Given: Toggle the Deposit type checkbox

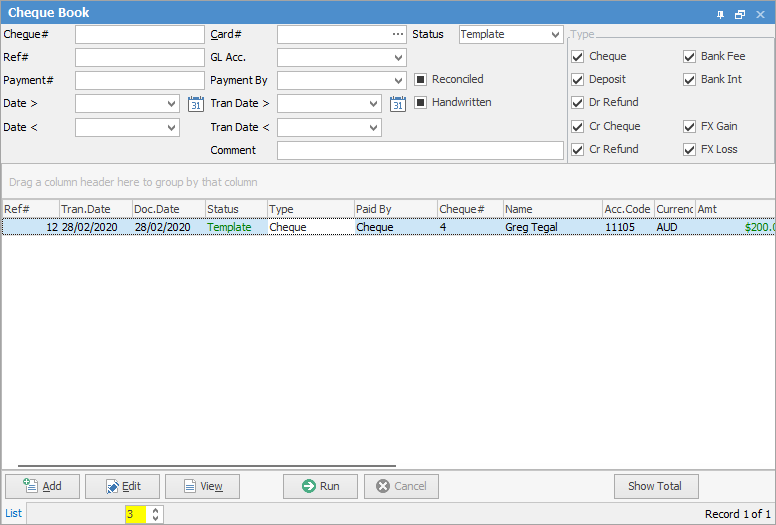Looking at the screenshot, I should click(578, 79).
